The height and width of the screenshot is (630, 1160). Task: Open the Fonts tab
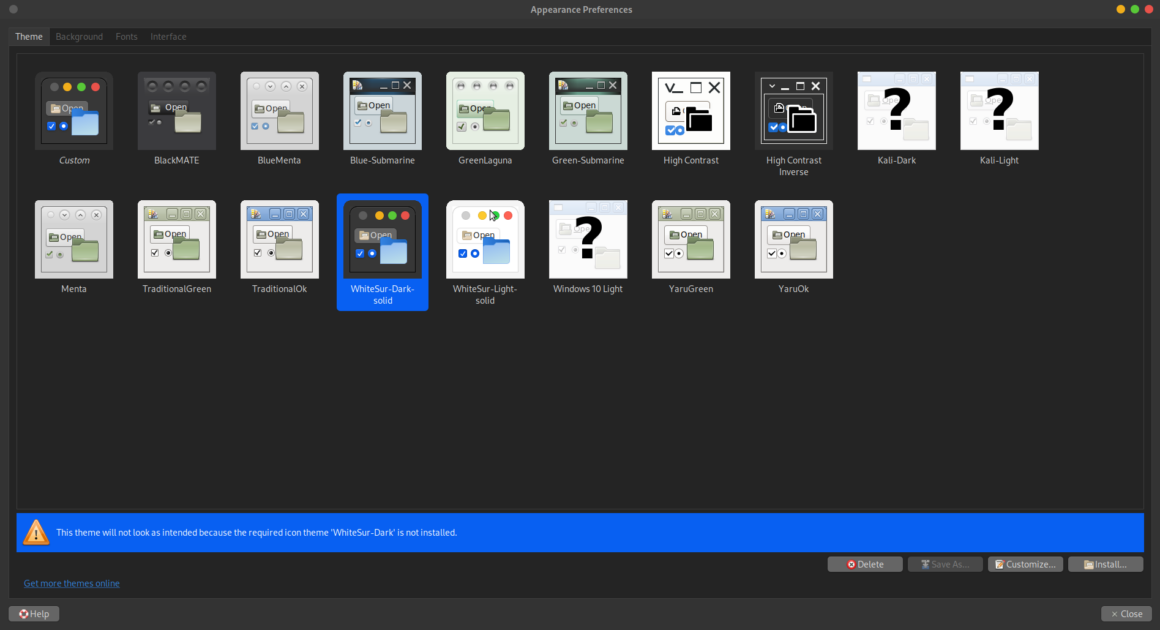coord(126,36)
